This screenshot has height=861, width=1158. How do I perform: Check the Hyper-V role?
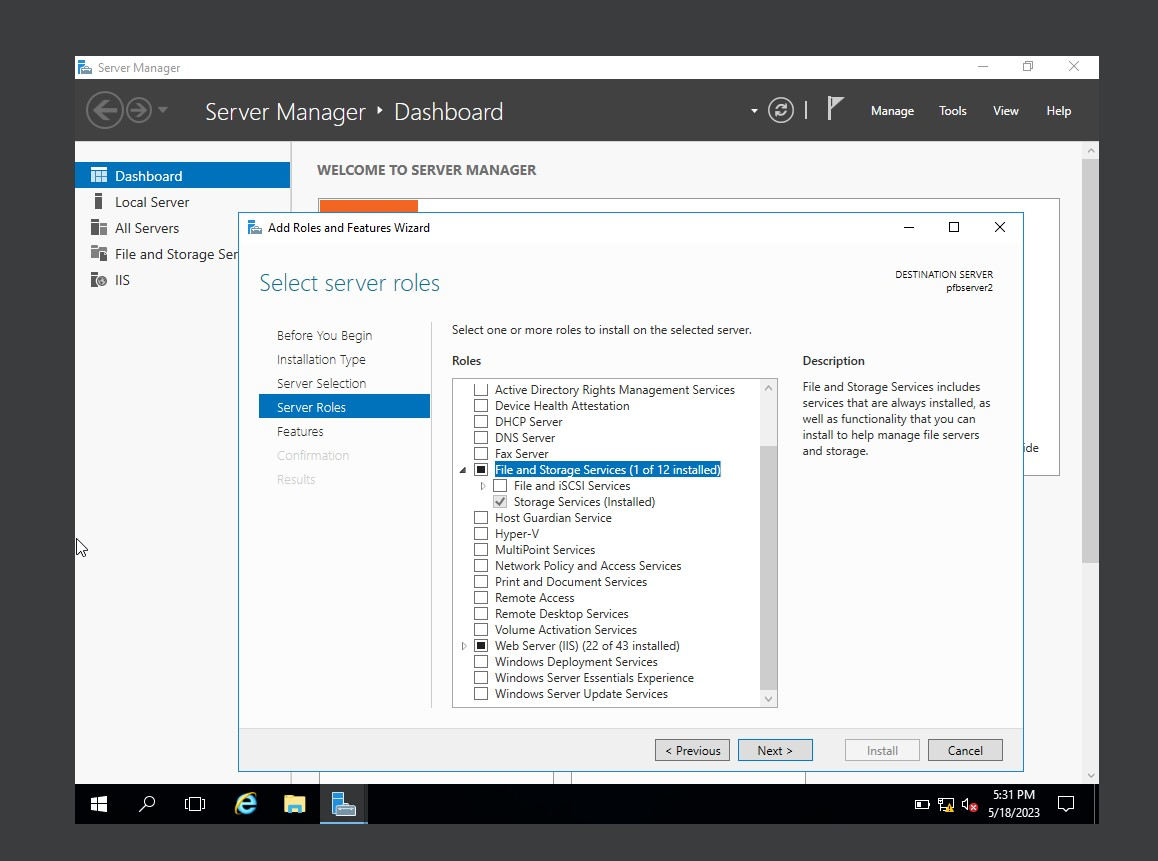pyautogui.click(x=480, y=533)
